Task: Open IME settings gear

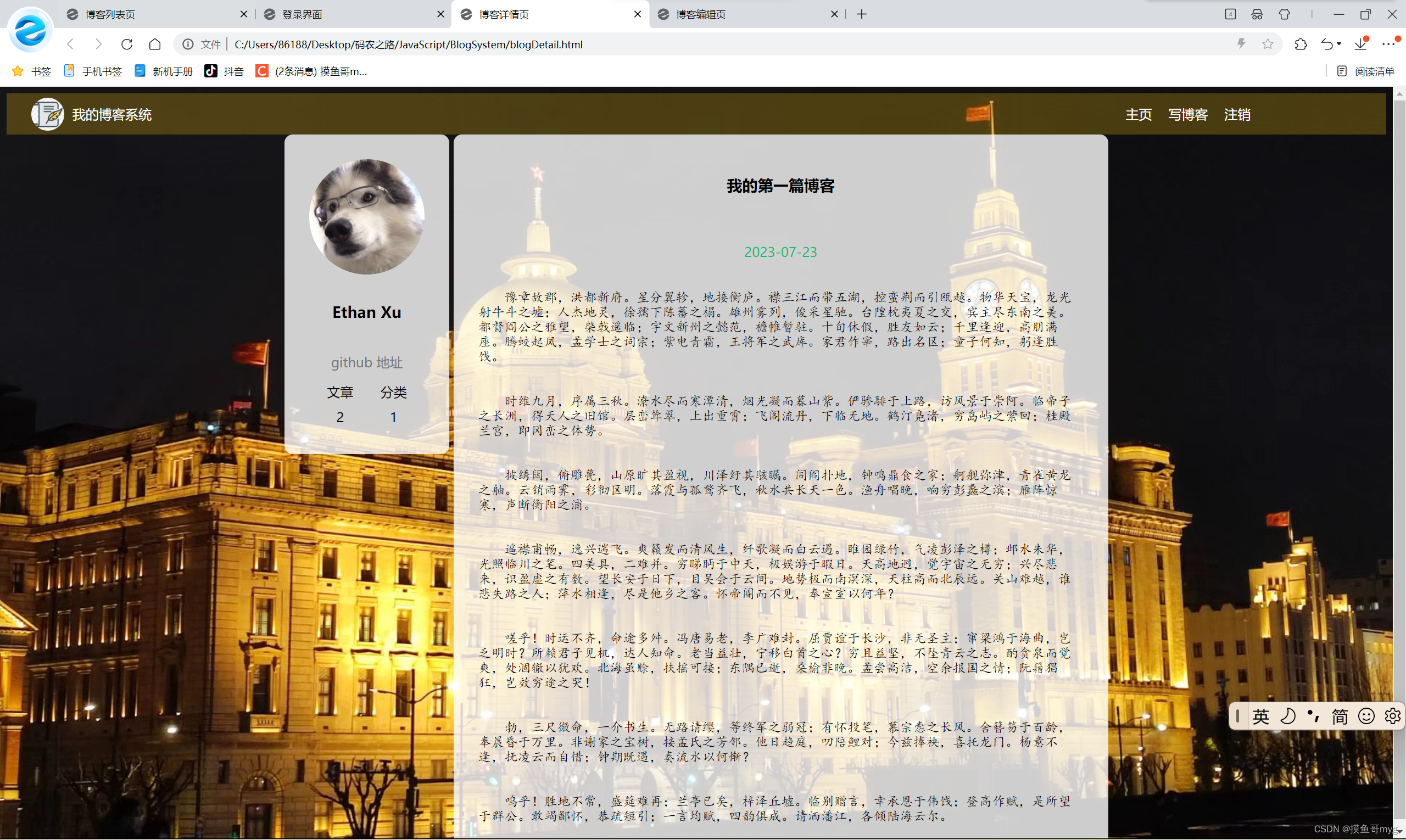Action: point(1392,716)
